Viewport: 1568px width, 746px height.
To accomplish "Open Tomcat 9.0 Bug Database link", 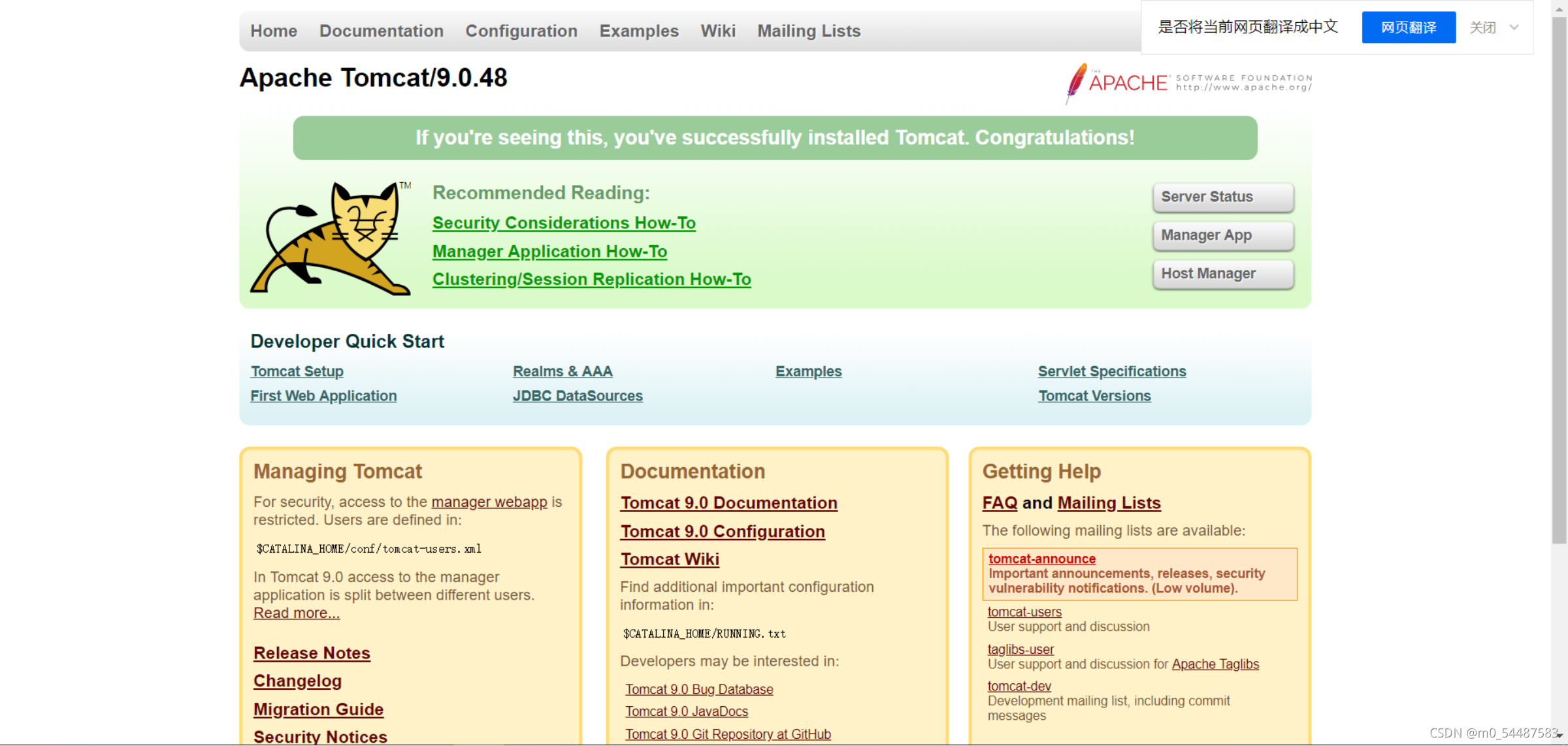I will (698, 689).
